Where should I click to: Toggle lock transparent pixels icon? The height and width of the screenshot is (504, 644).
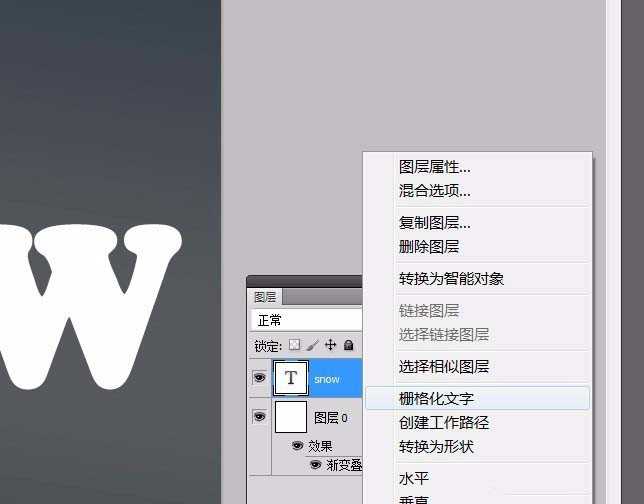point(294,345)
